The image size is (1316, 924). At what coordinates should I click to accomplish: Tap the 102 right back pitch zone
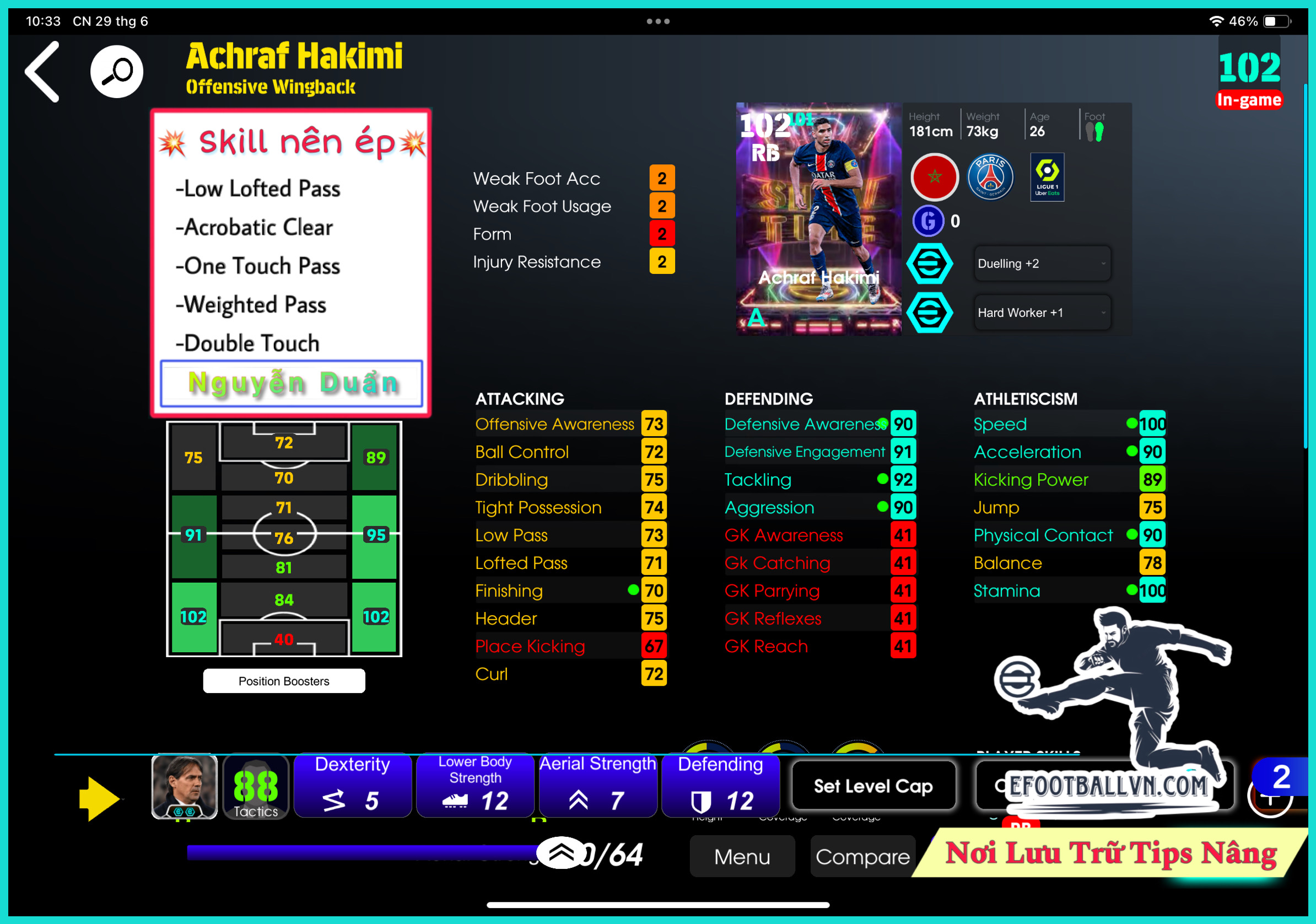[x=375, y=617]
